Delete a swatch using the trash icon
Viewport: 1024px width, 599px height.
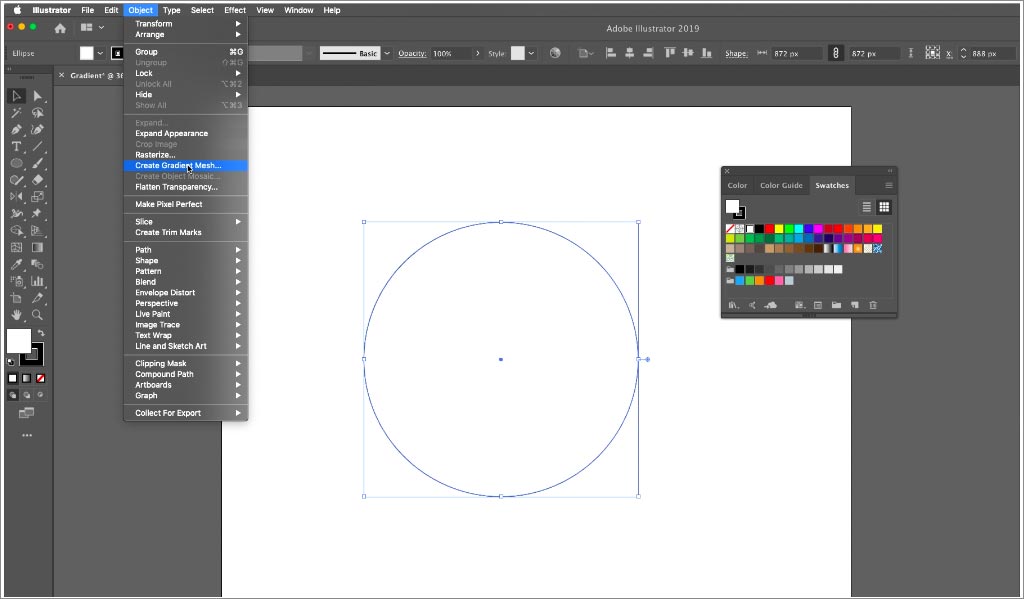[x=873, y=304]
